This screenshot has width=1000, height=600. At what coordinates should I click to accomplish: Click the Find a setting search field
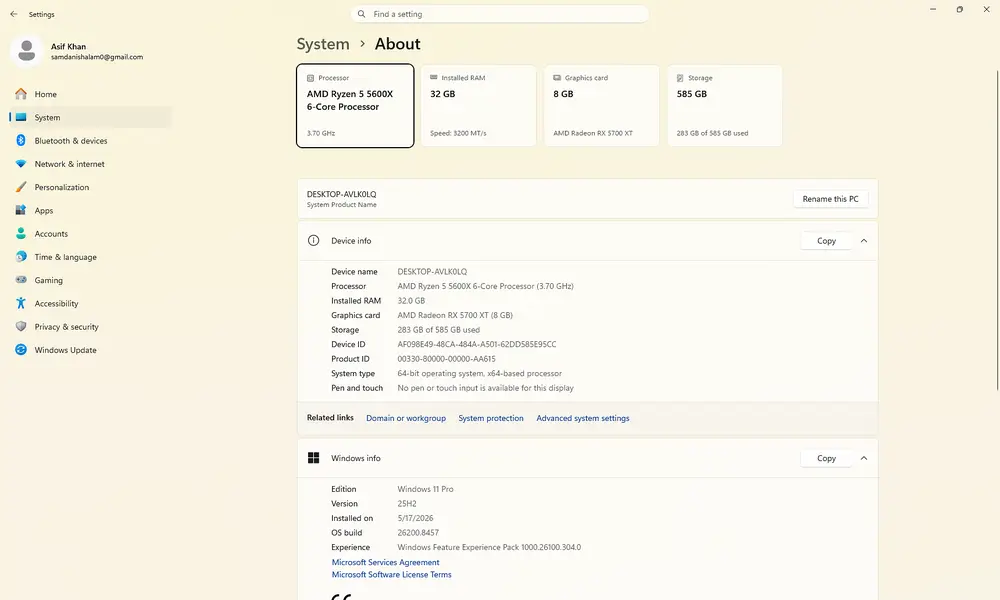point(499,14)
